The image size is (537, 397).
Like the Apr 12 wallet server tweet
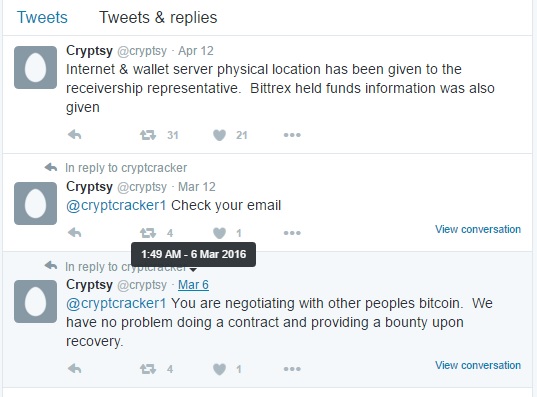pos(219,135)
